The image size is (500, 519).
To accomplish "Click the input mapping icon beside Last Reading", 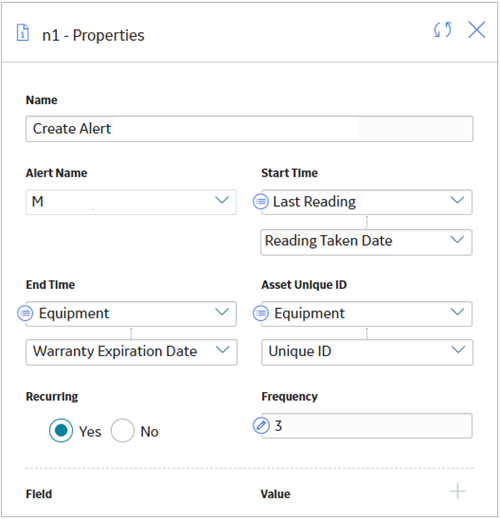I will pyautogui.click(x=261, y=202).
